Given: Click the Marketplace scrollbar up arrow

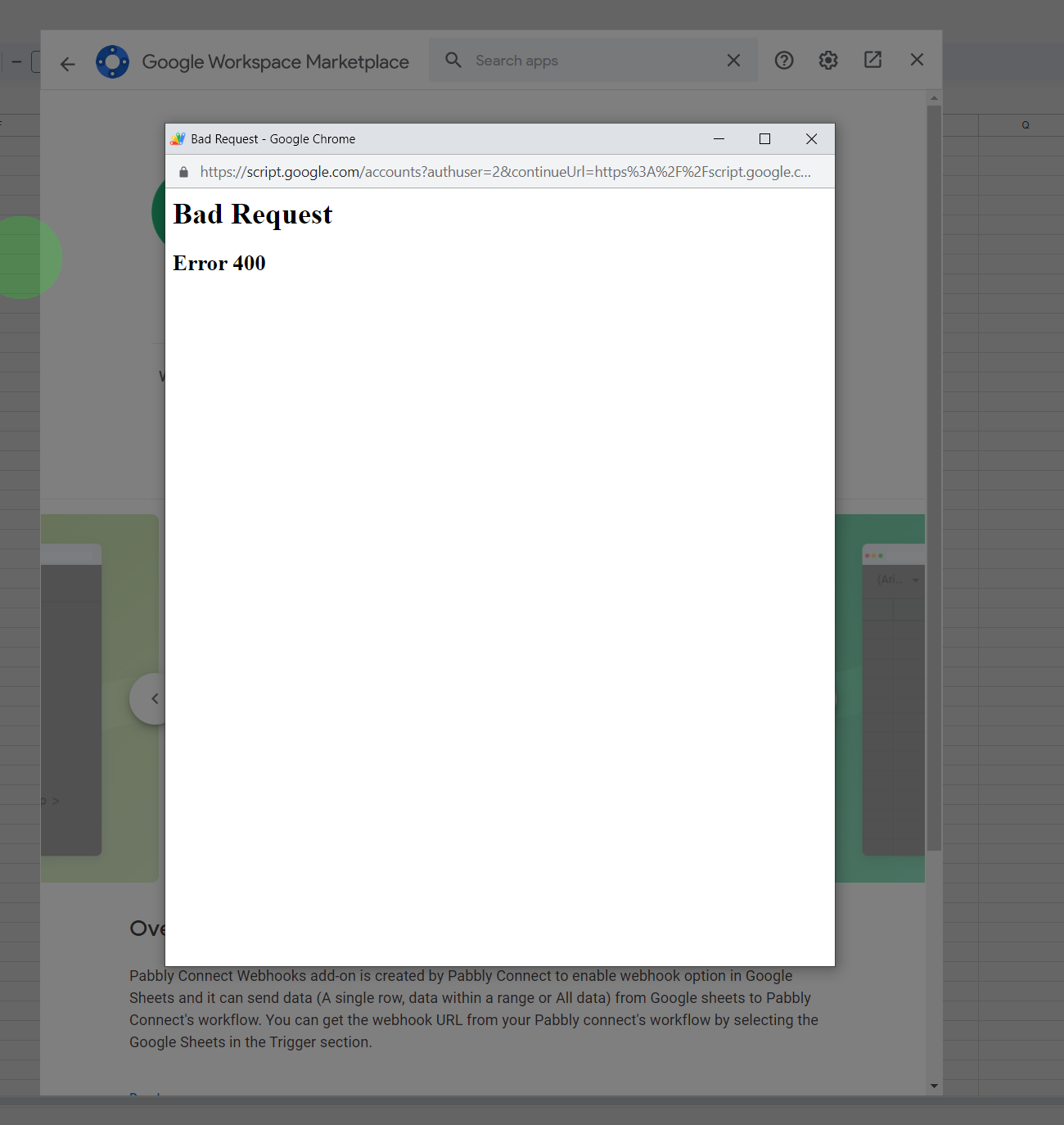Looking at the screenshot, I should [934, 97].
